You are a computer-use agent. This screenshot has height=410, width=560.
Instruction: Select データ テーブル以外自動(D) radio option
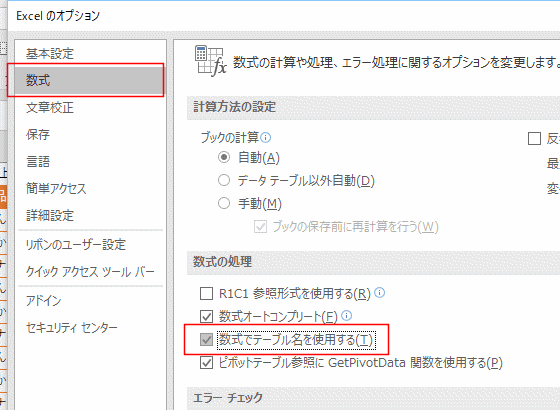click(224, 180)
